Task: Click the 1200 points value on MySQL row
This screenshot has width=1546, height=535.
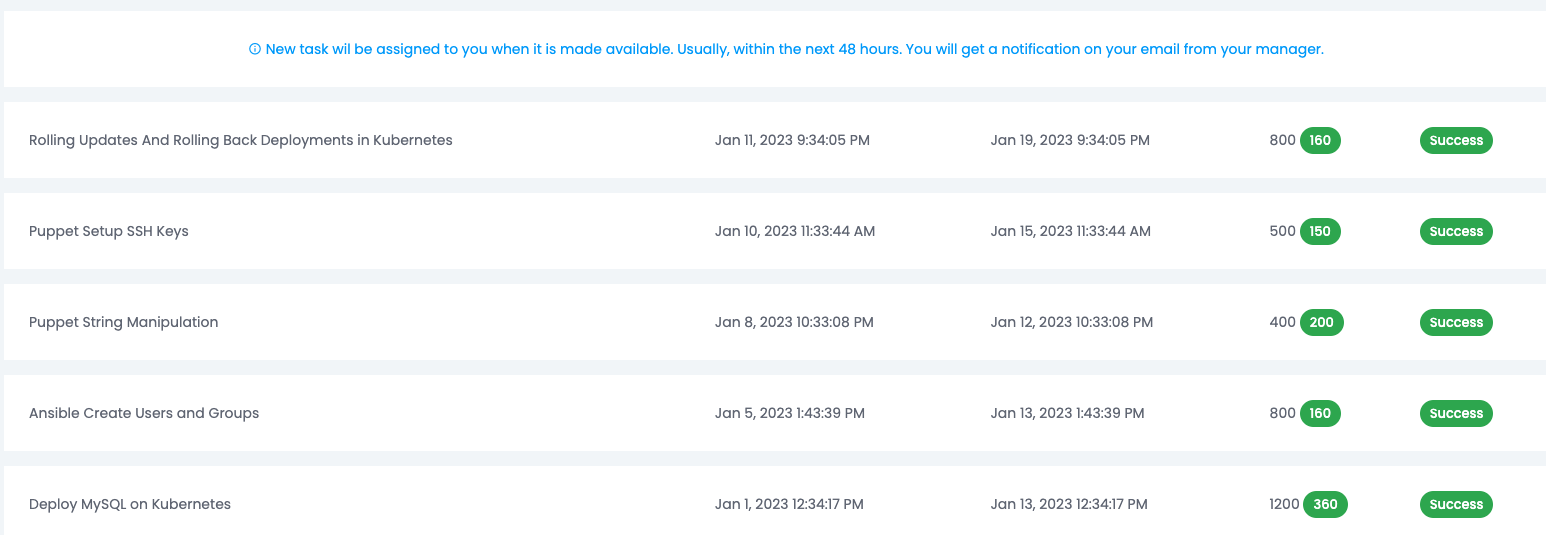Action: click(x=1284, y=504)
